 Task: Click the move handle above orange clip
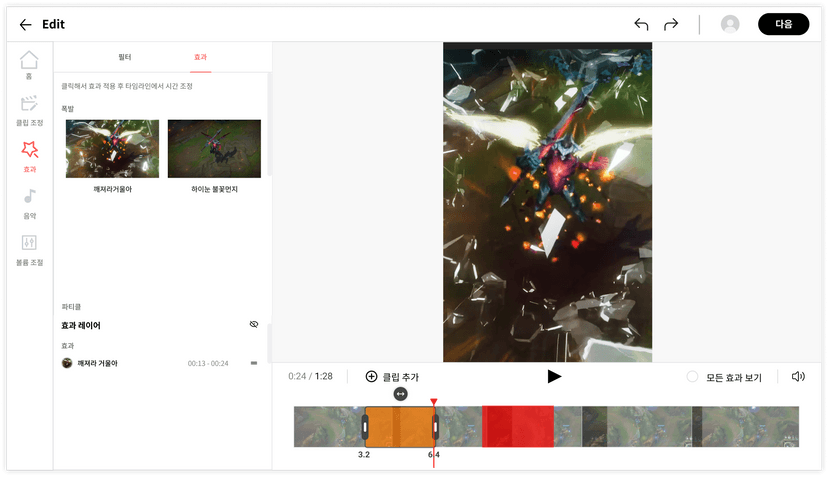(400, 394)
